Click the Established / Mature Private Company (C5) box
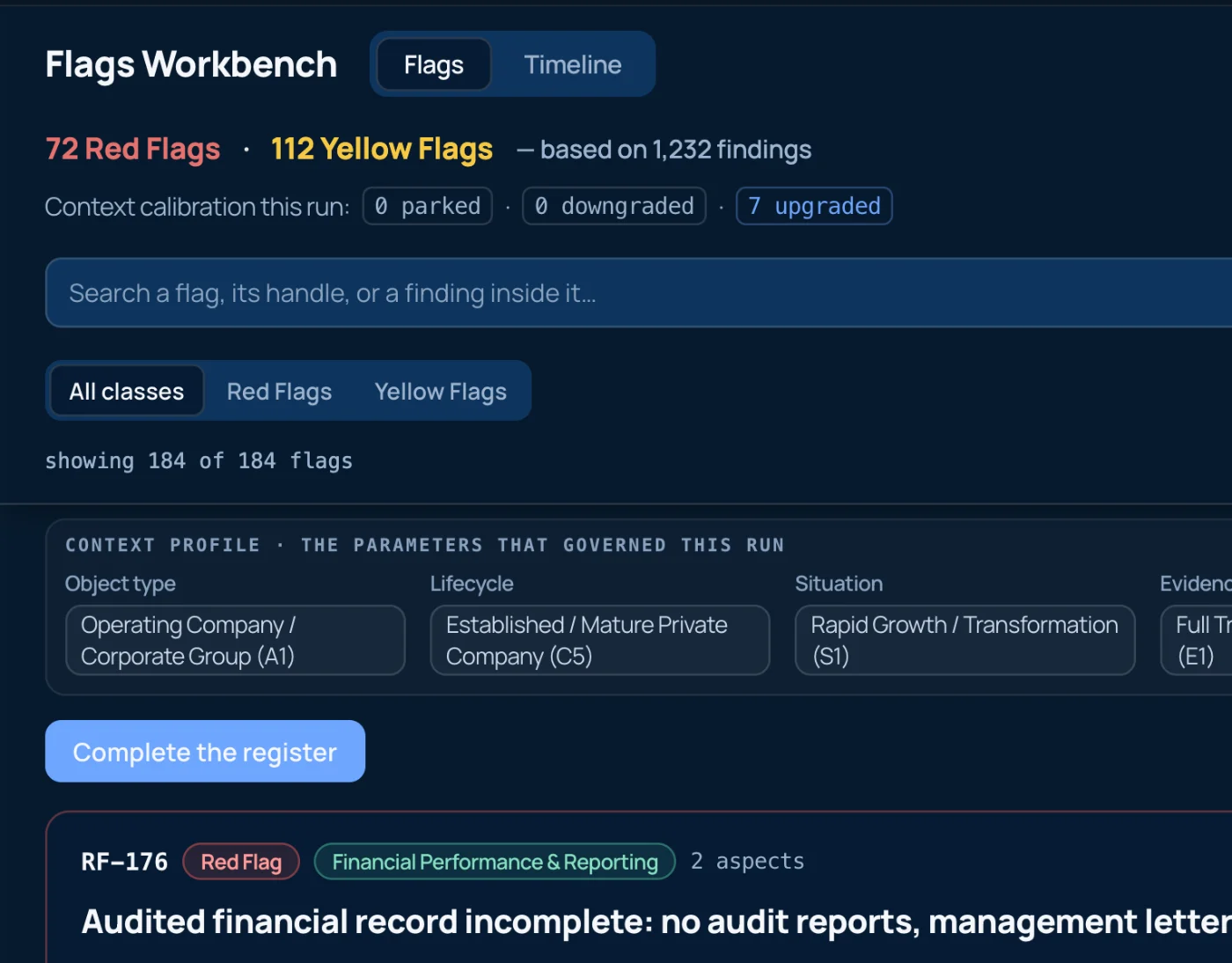The width and height of the screenshot is (1232, 963). (600, 640)
